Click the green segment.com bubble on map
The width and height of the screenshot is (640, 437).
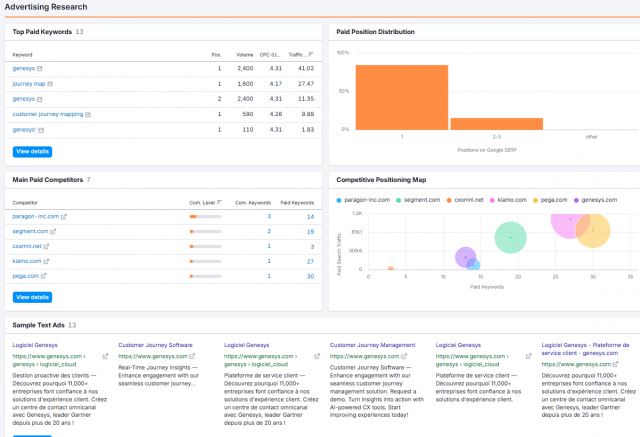(x=510, y=237)
